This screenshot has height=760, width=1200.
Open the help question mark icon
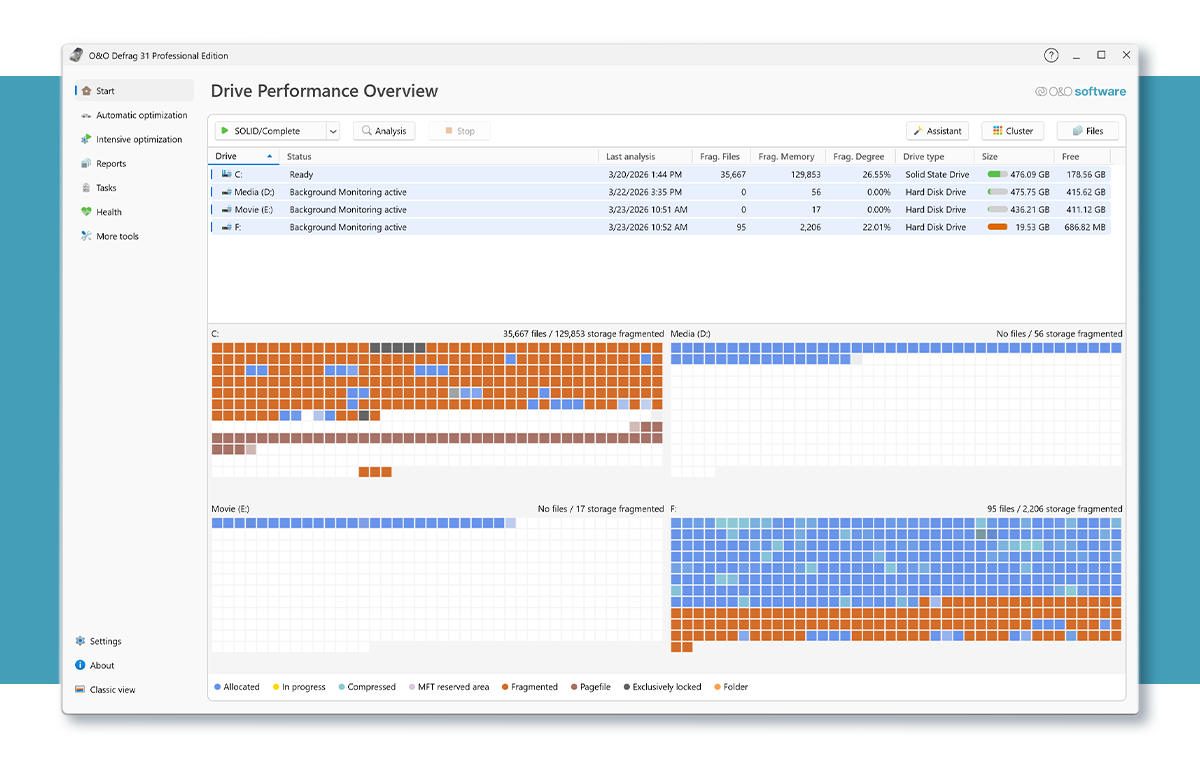[1051, 56]
